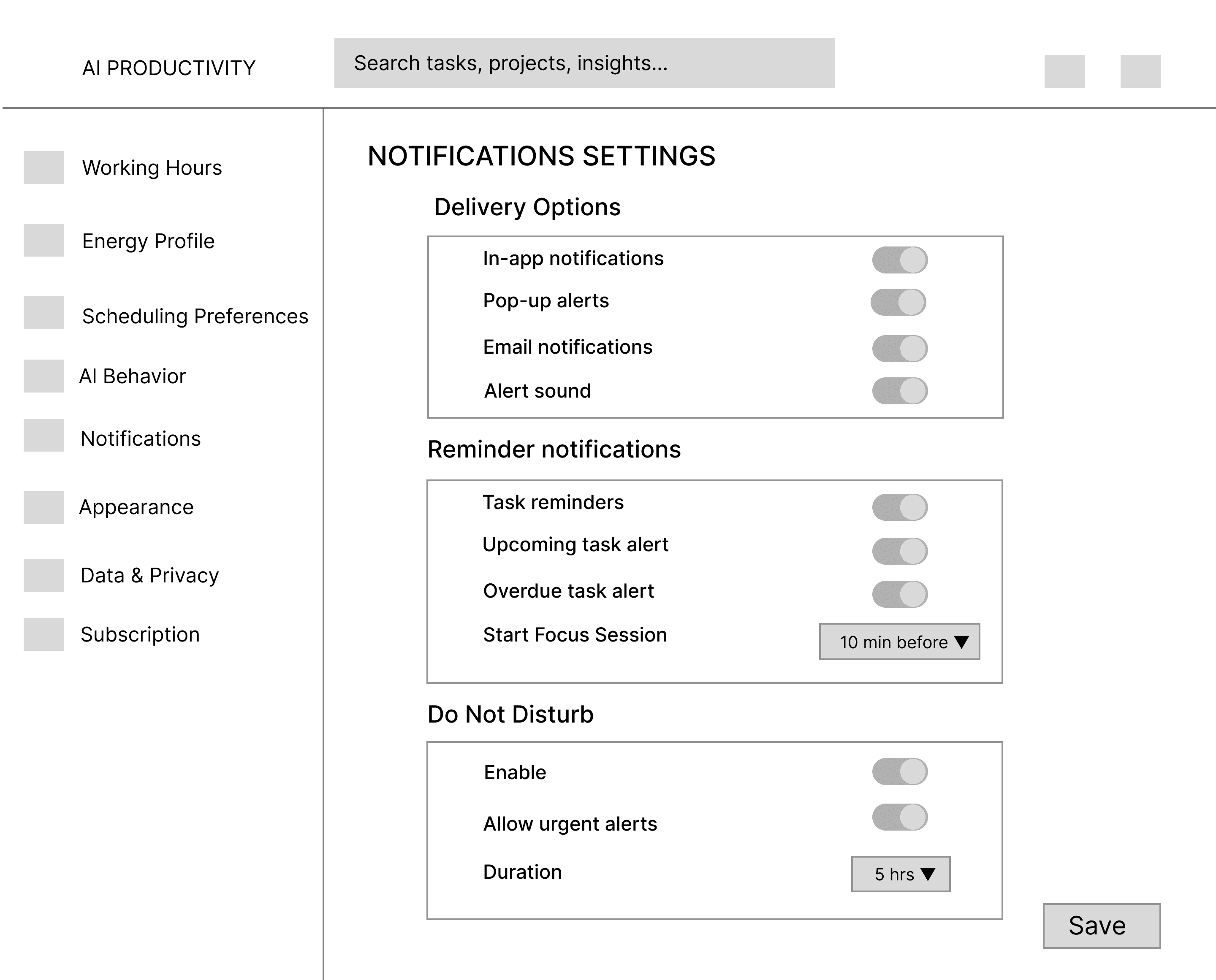Open the Notifications settings menu item
This screenshot has width=1216, height=980.
coord(141,439)
